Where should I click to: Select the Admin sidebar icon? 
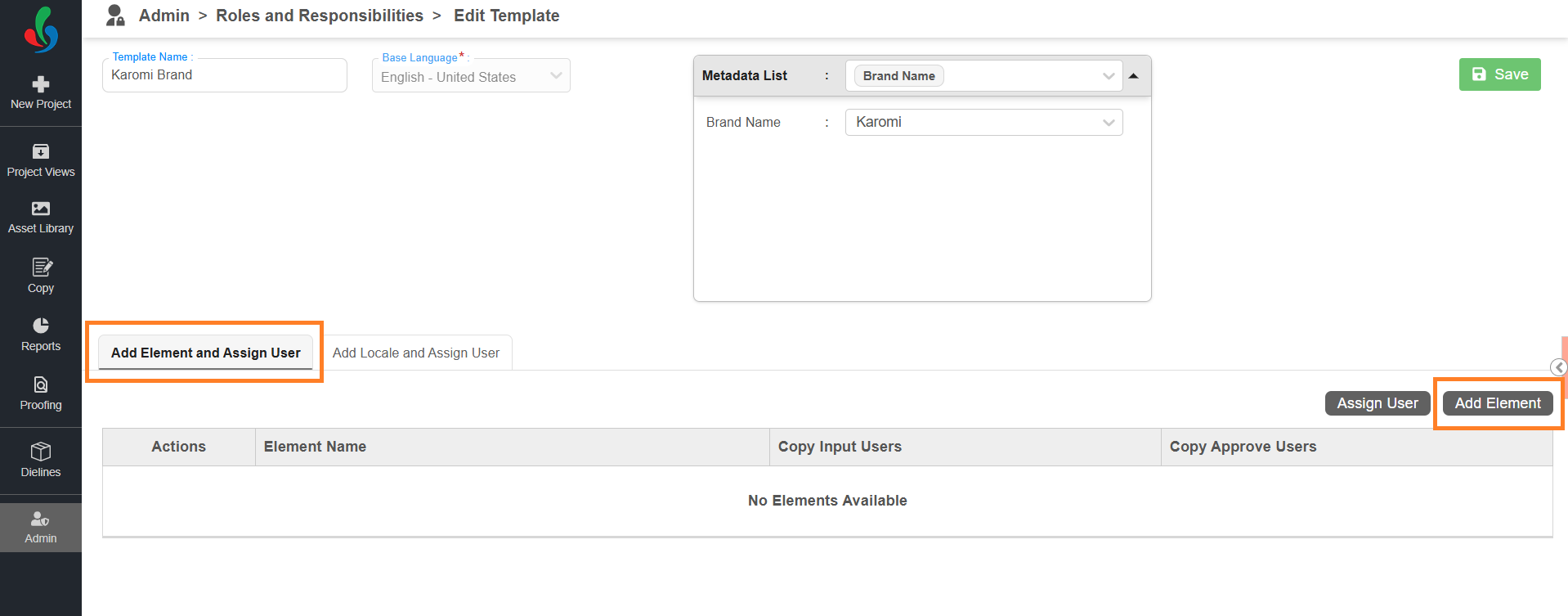[x=41, y=519]
